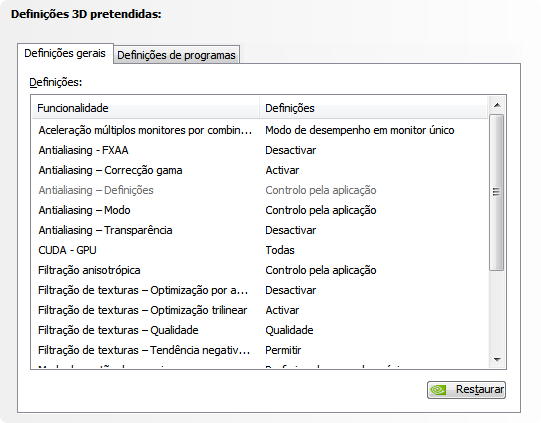Viewport: 541px width, 423px height.
Task: Select Modo de desempenho em monitor único value
Action: (x=360, y=130)
